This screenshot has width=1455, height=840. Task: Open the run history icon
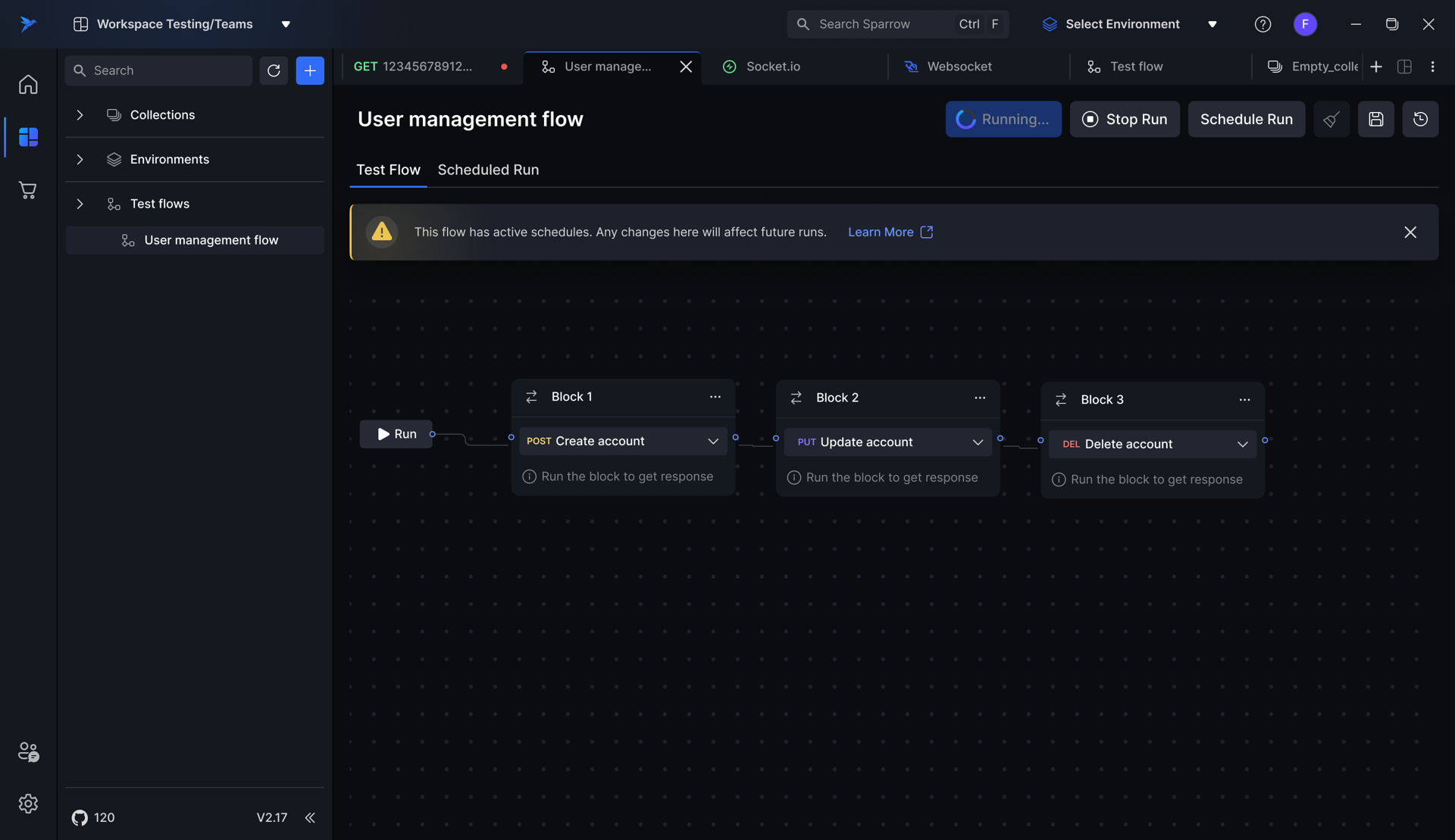tap(1420, 119)
